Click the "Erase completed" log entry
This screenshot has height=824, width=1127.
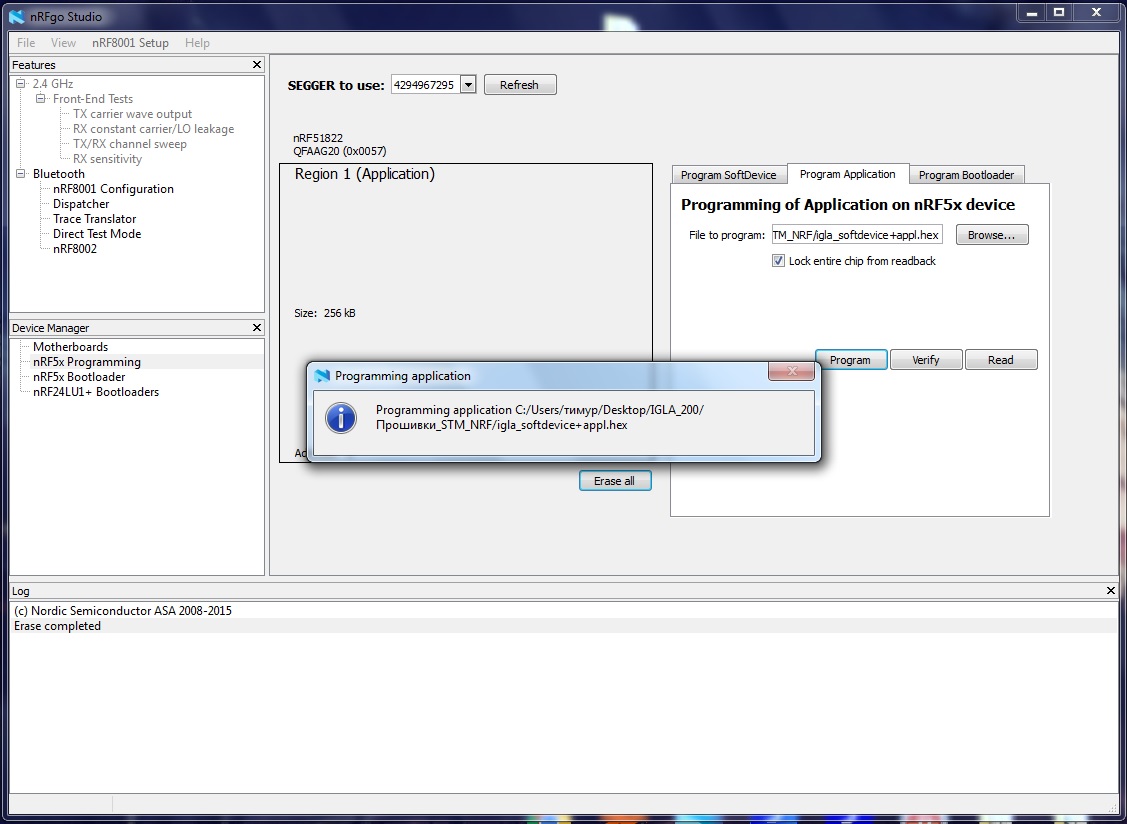(x=58, y=626)
